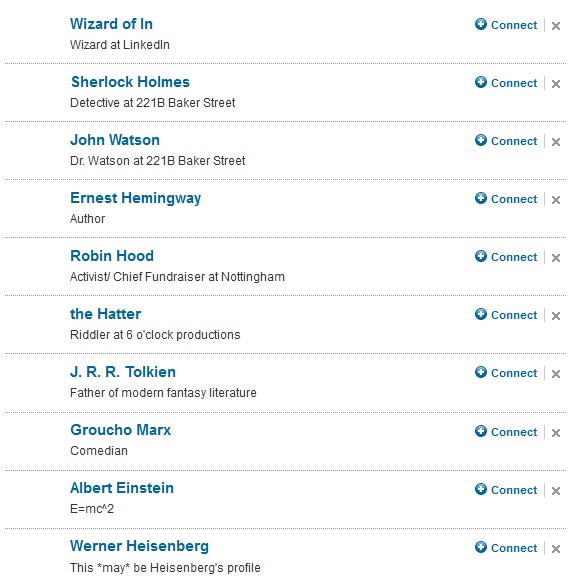
Task: Open Sherlock Holmes profile name link
Action: pos(130,82)
